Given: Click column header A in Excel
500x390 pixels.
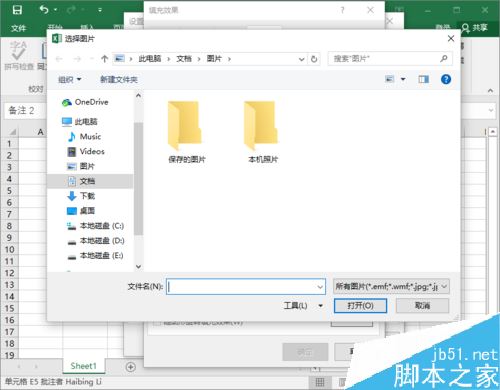Looking at the screenshot, I should pyautogui.click(x=40, y=132).
